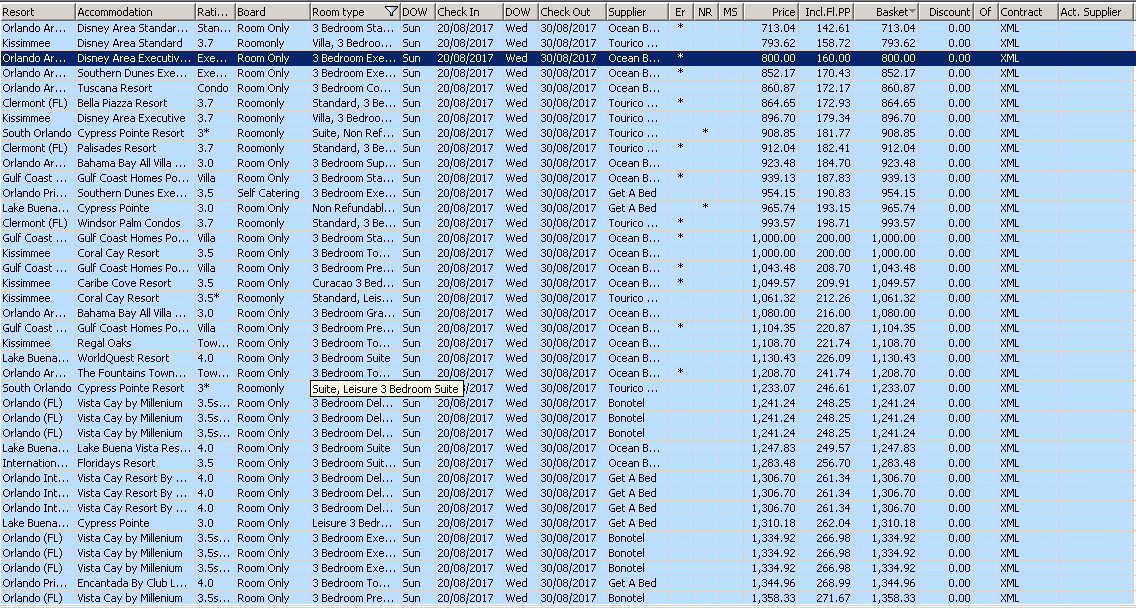Click the Orlando Pri... resort cell for Encantada
The width and height of the screenshot is (1136, 608).
point(38,583)
